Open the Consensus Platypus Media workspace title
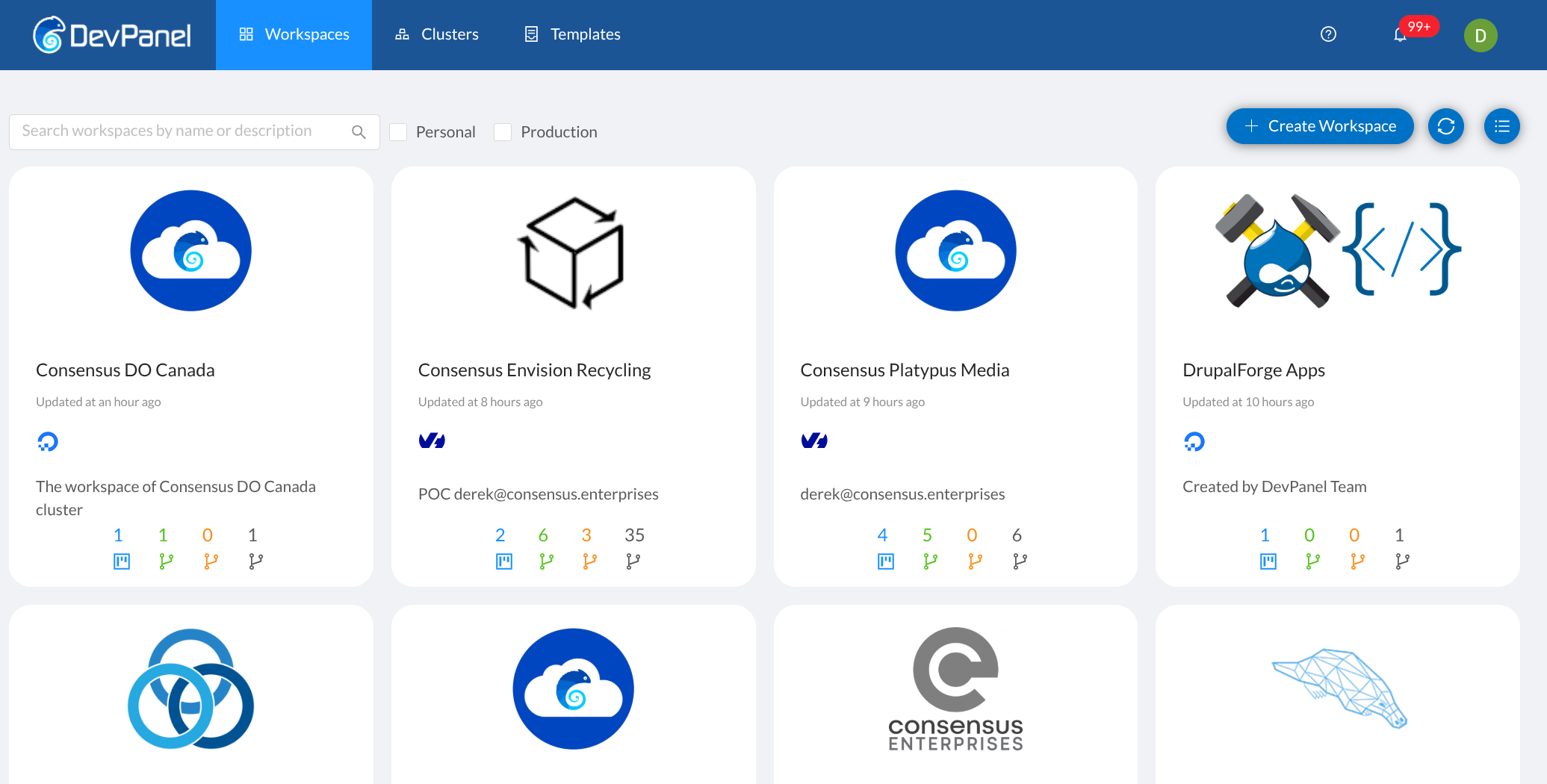Viewport: 1547px width, 784px height. pos(905,370)
